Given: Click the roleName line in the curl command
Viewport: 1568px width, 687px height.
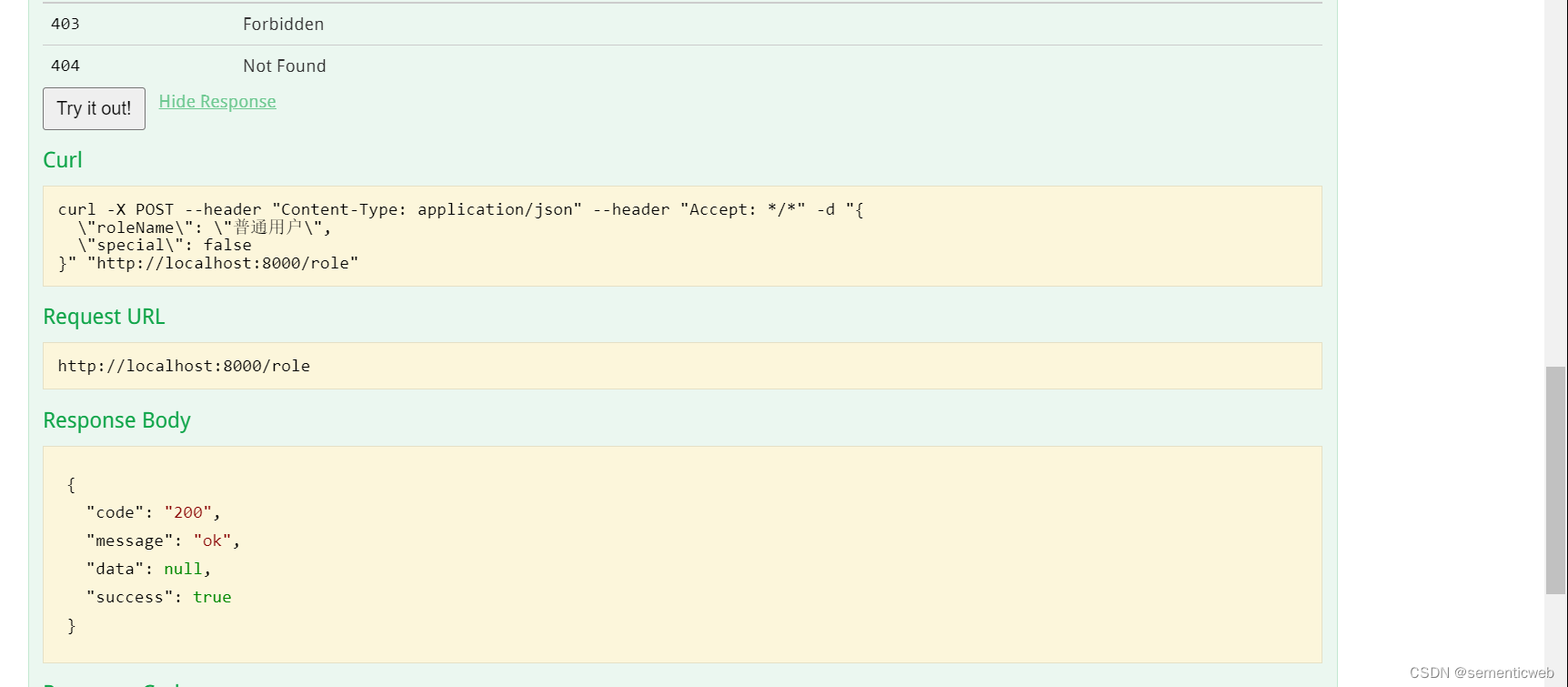Looking at the screenshot, I should [205, 227].
